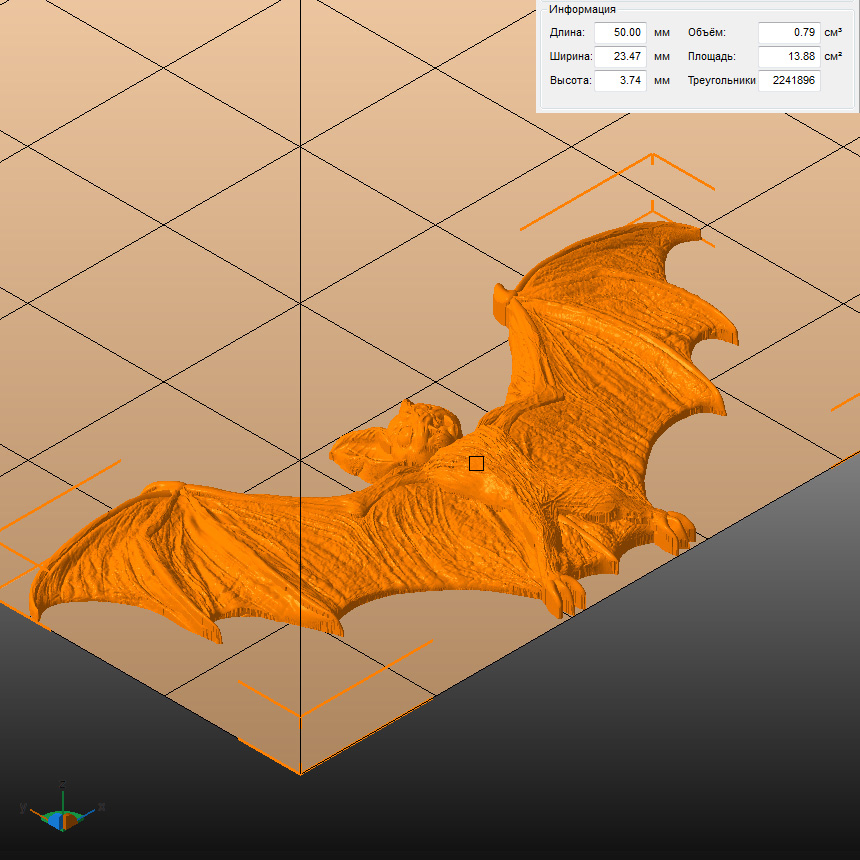Click the Площадь field showing 13.88

pyautogui.click(x=789, y=56)
